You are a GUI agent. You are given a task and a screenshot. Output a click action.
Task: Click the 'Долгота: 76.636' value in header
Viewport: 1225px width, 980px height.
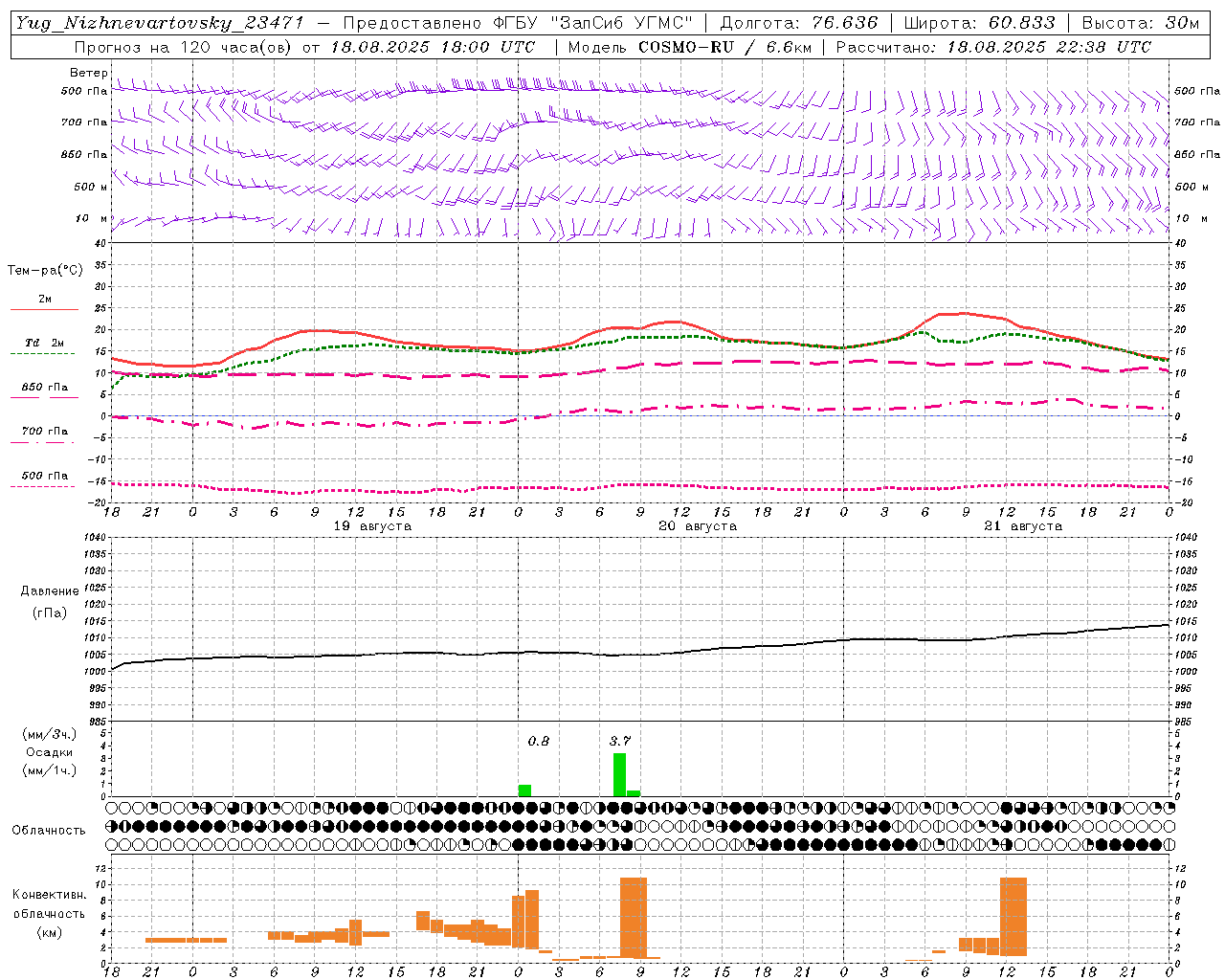(799, 23)
